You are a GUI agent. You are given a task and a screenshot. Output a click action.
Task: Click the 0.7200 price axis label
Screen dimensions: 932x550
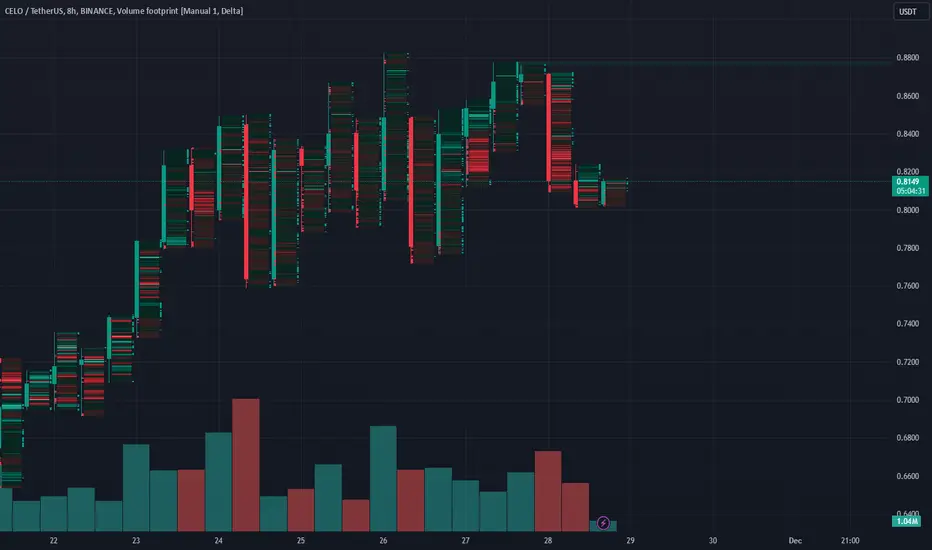point(908,362)
